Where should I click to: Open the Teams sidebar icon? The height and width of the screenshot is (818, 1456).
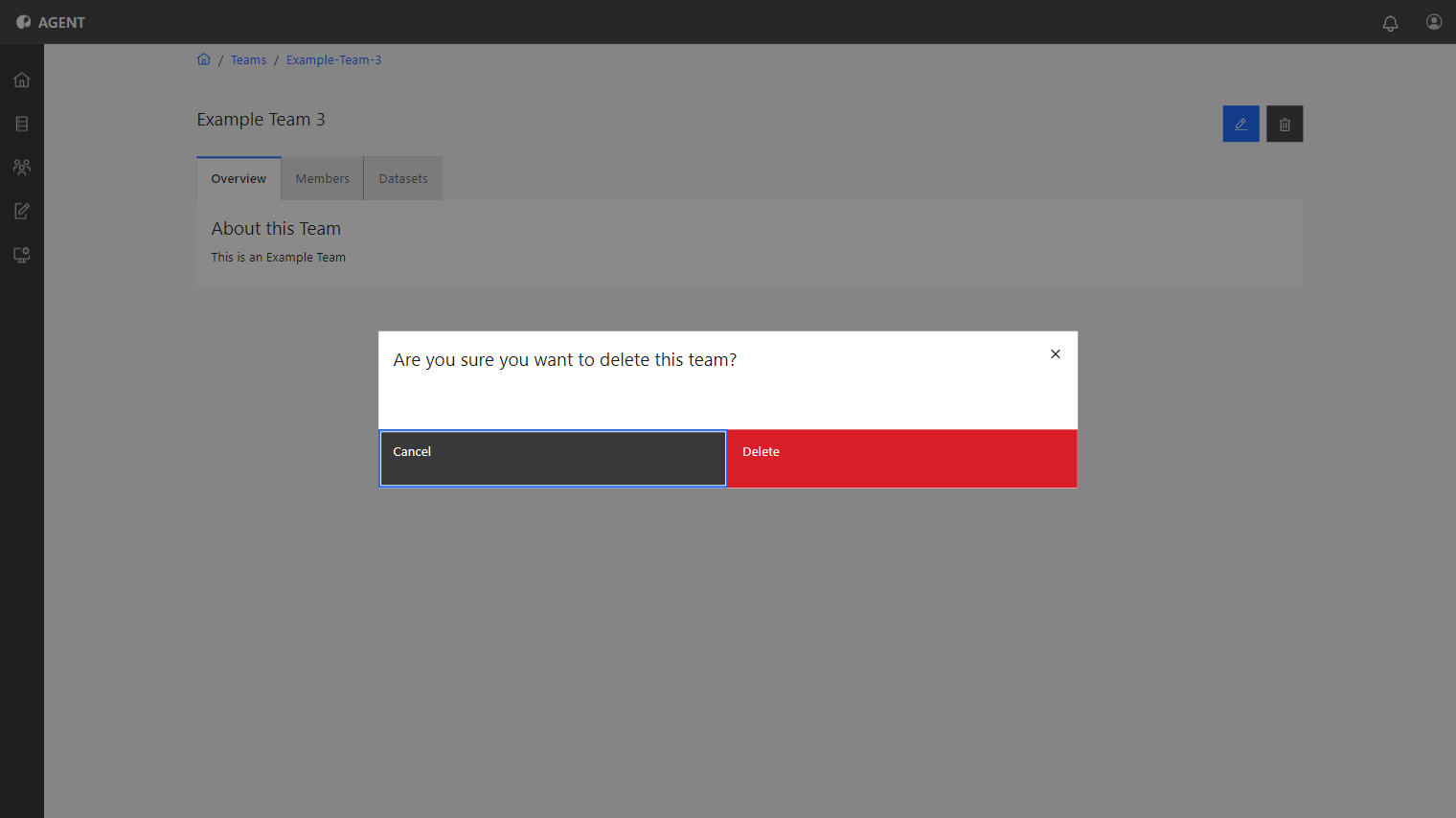tap(22, 167)
